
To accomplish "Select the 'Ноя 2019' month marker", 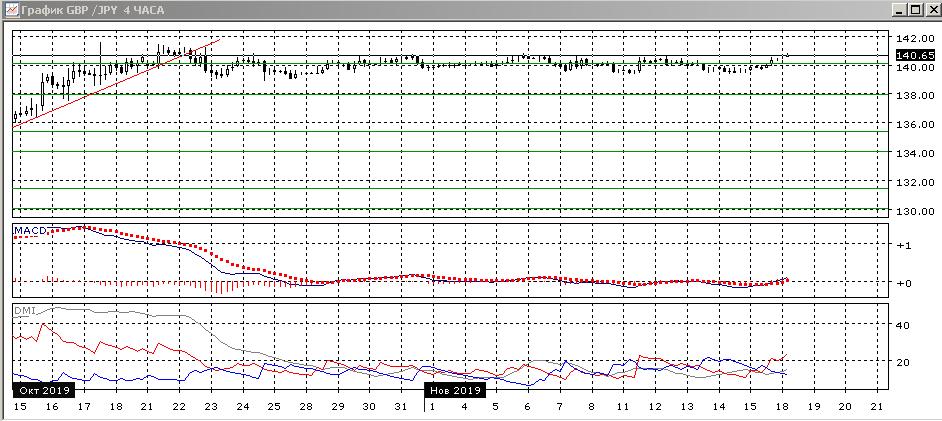I will (455, 390).
